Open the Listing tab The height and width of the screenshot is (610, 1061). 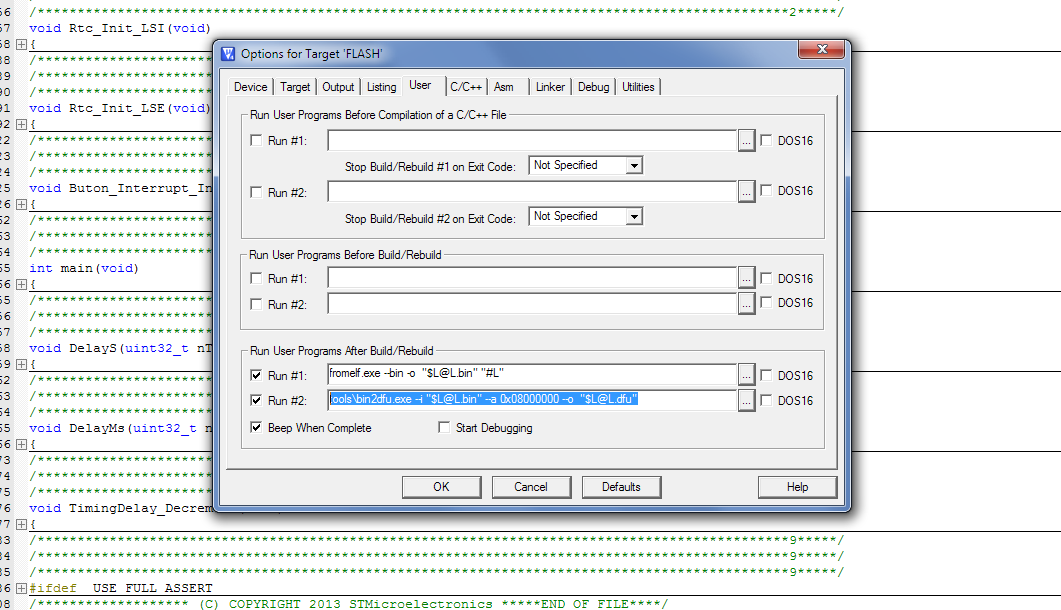[x=382, y=87]
